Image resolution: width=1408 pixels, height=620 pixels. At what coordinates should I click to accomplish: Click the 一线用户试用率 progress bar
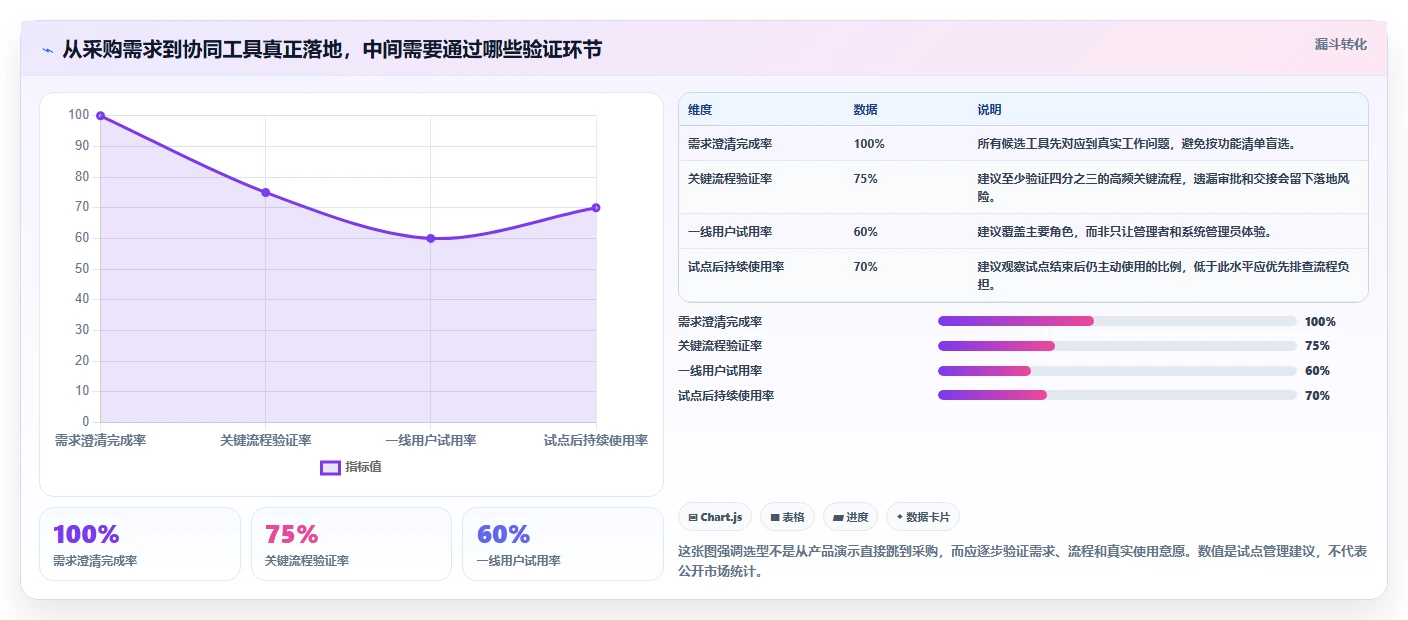(1117, 371)
